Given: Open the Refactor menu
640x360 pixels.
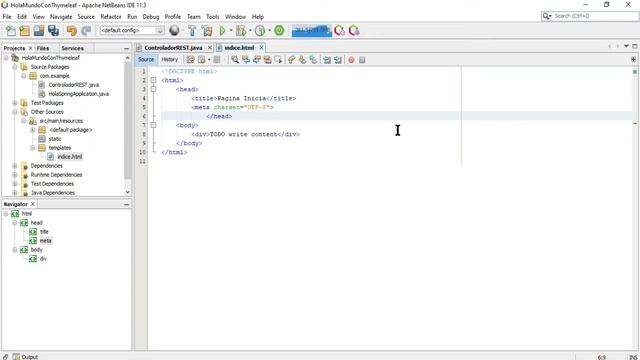Looking at the screenshot, I should pyautogui.click(x=111, y=17).
